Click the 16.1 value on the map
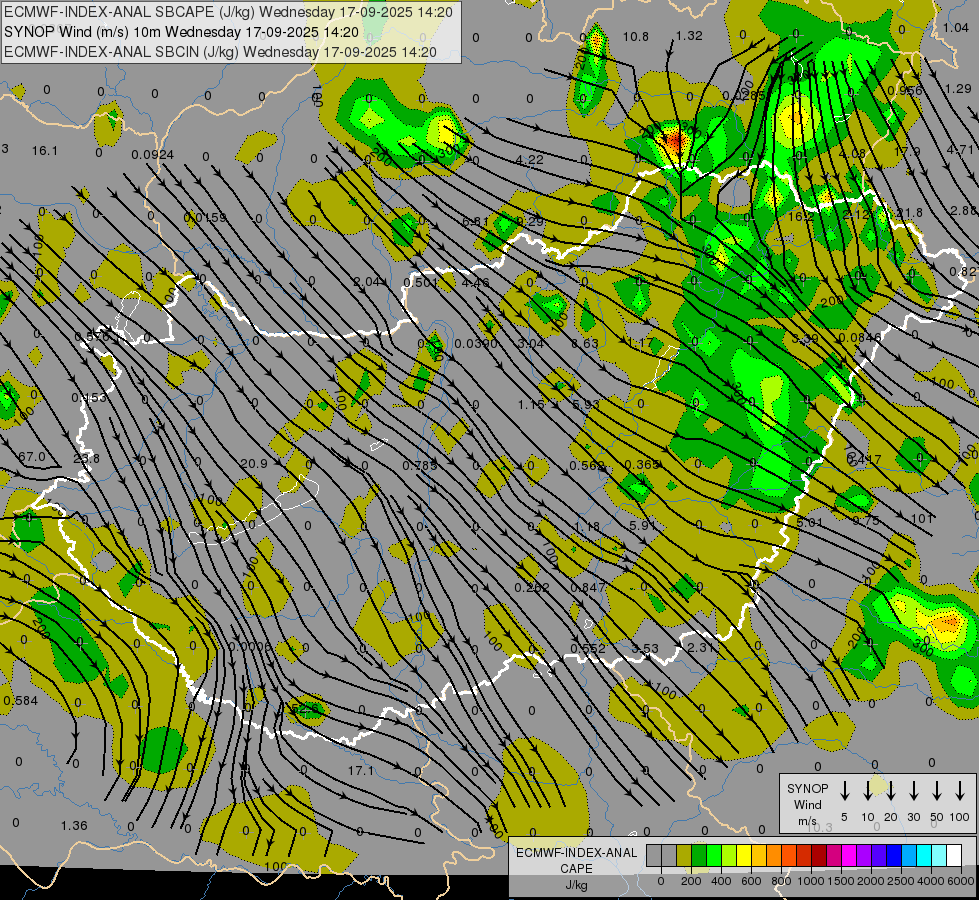The width and height of the screenshot is (979, 900). (45, 150)
